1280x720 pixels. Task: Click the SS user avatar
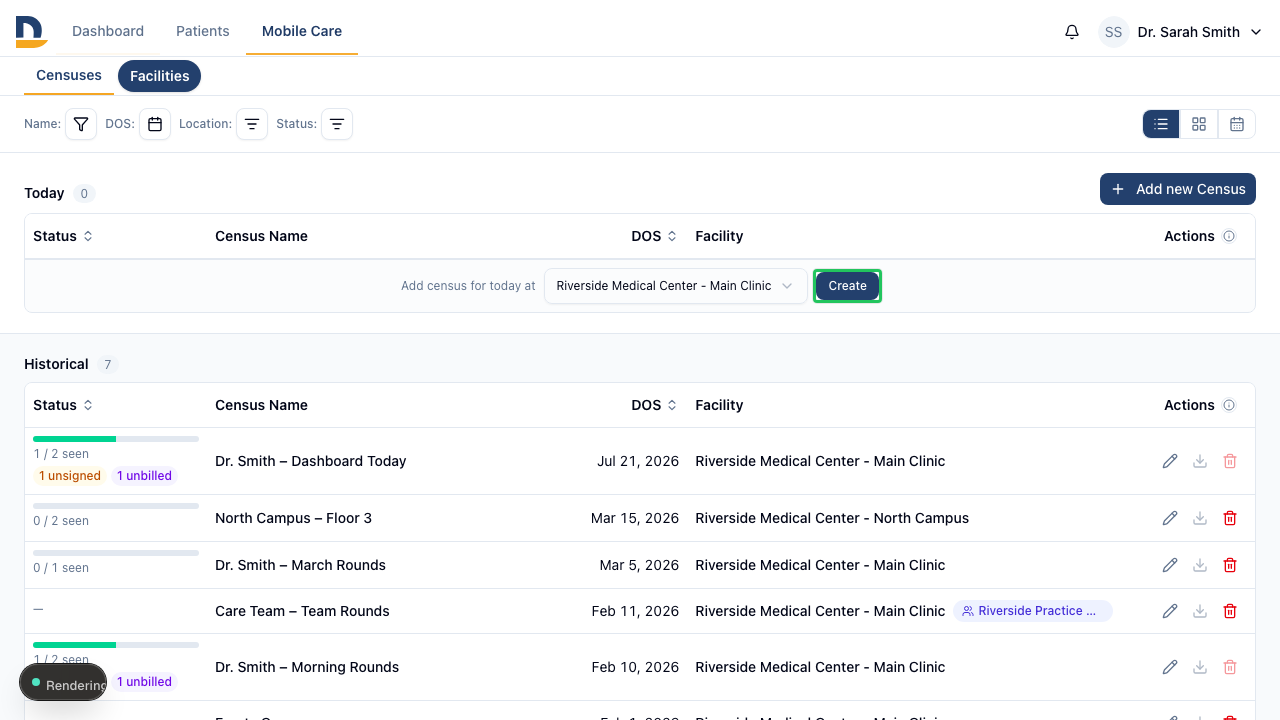(x=1114, y=32)
